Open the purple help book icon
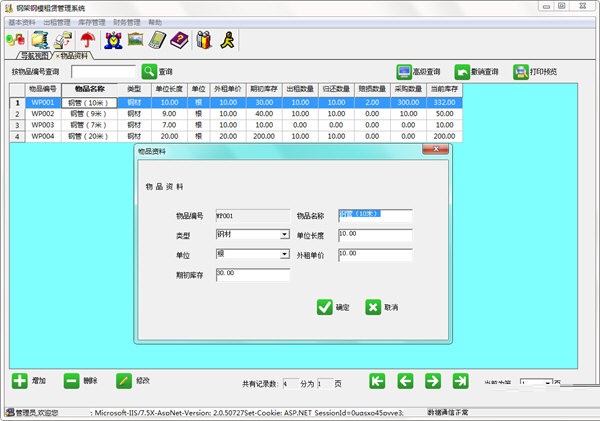600x421 pixels. click(x=179, y=40)
